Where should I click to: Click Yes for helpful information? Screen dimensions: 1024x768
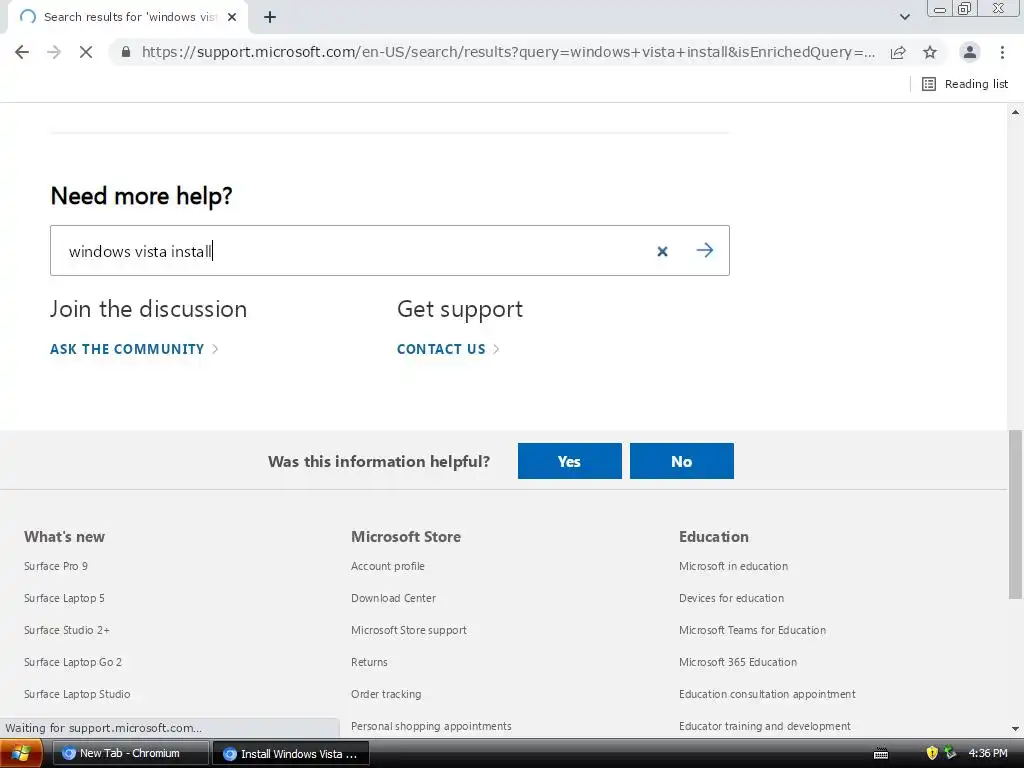(x=569, y=461)
